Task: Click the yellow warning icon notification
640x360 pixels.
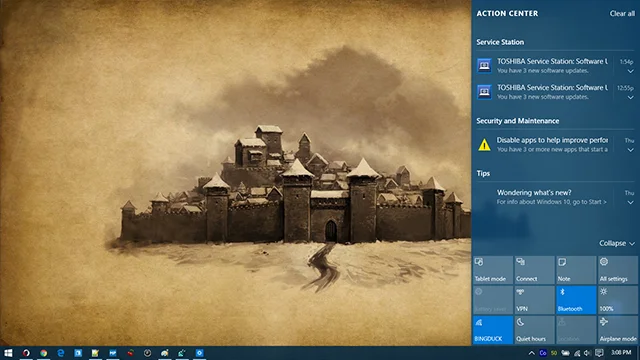Action: point(484,144)
